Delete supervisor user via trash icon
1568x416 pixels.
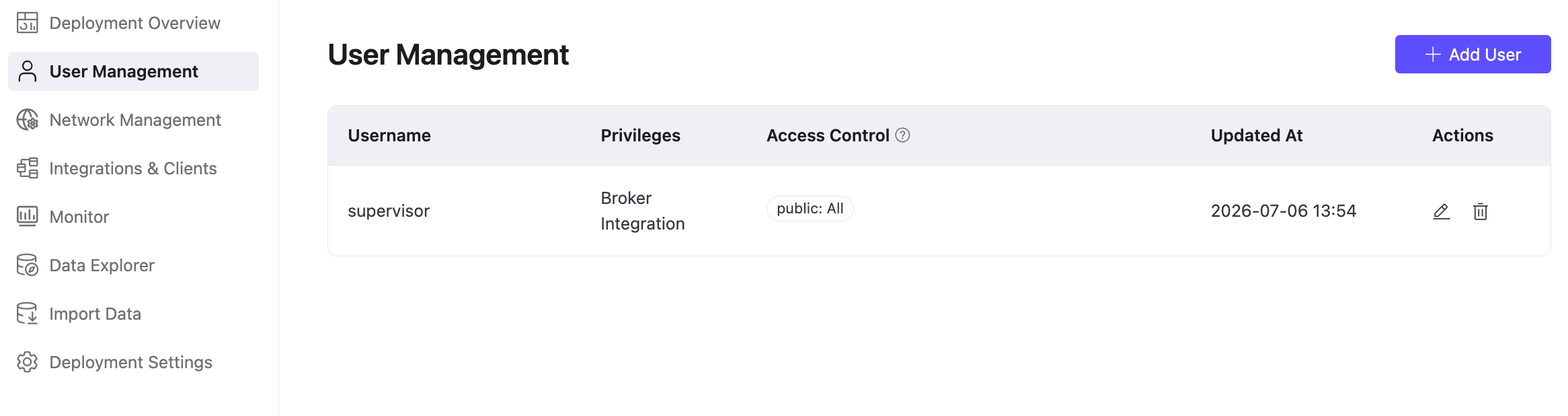point(1480,211)
